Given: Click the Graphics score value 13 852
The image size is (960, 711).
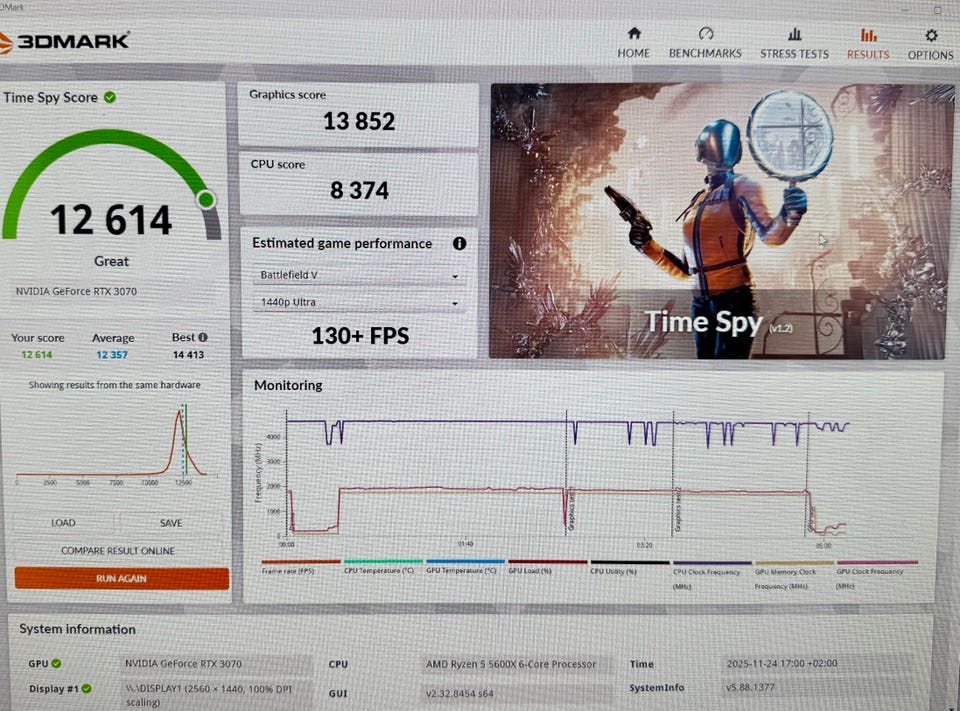Looking at the screenshot, I should pos(359,121).
